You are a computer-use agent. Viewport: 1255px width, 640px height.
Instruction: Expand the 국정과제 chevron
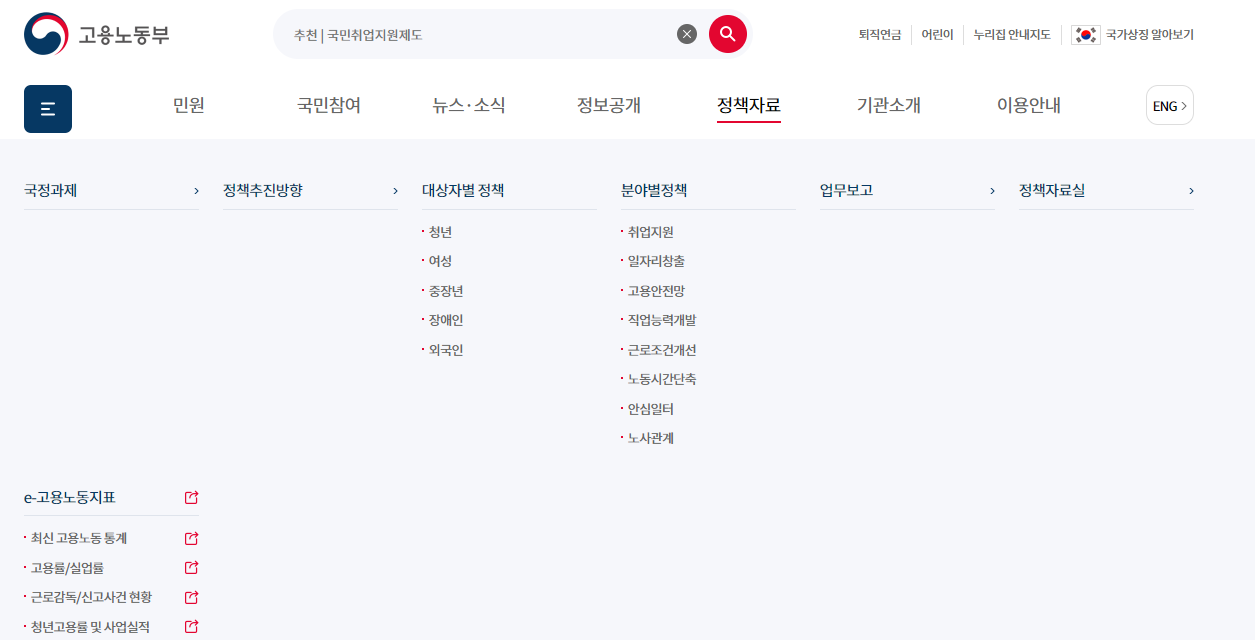pos(196,191)
